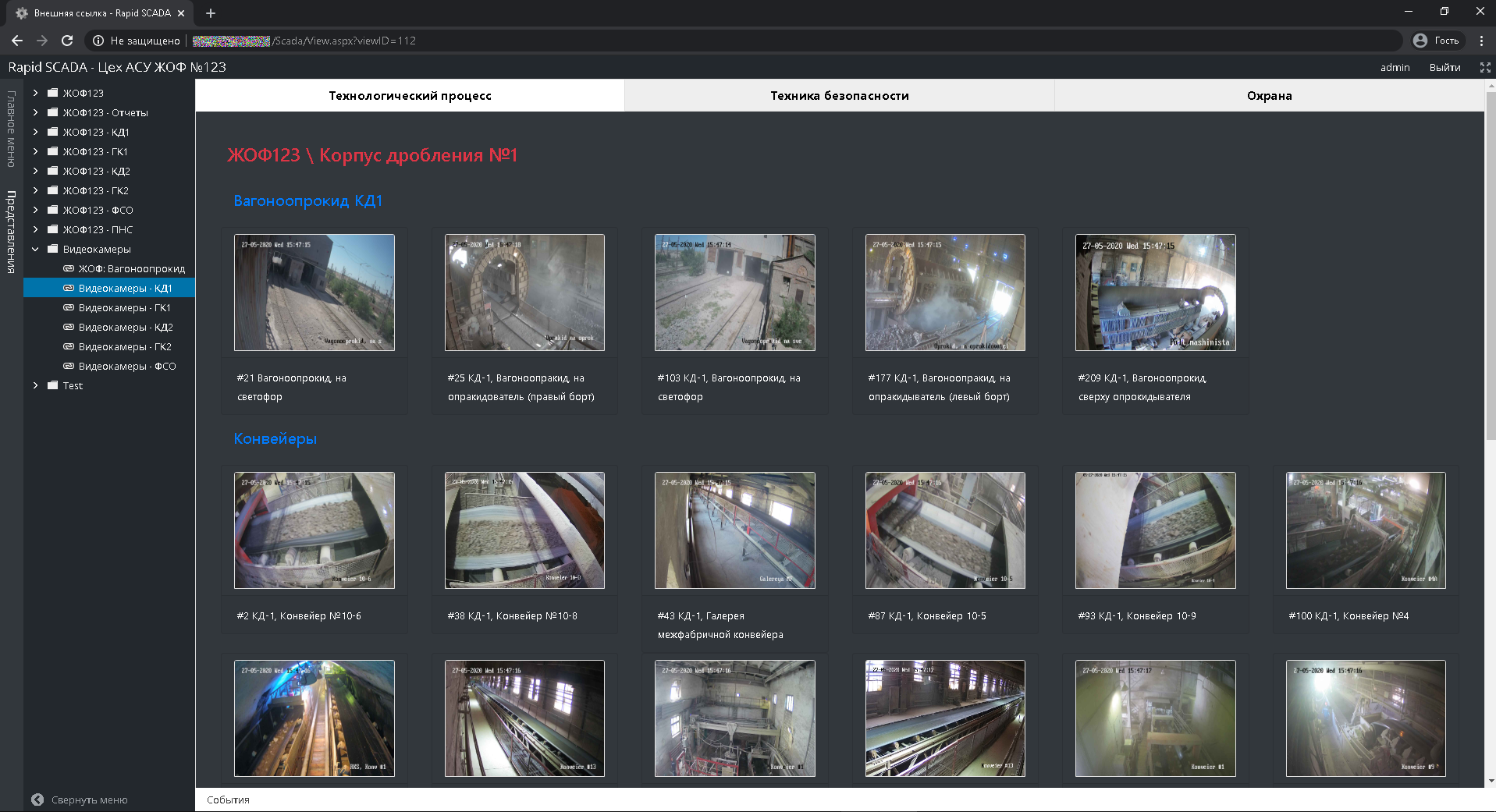The height and width of the screenshot is (812, 1496).
Task: Click the Выйти logout link
Action: tap(1444, 68)
